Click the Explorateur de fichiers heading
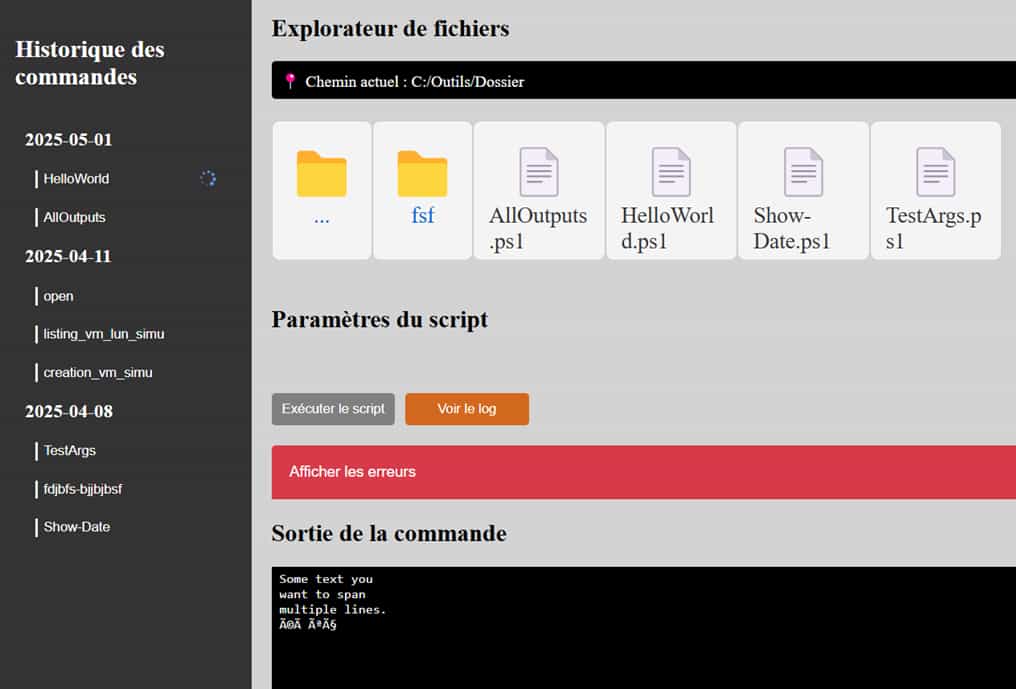The width and height of the screenshot is (1016, 689). 391,29
